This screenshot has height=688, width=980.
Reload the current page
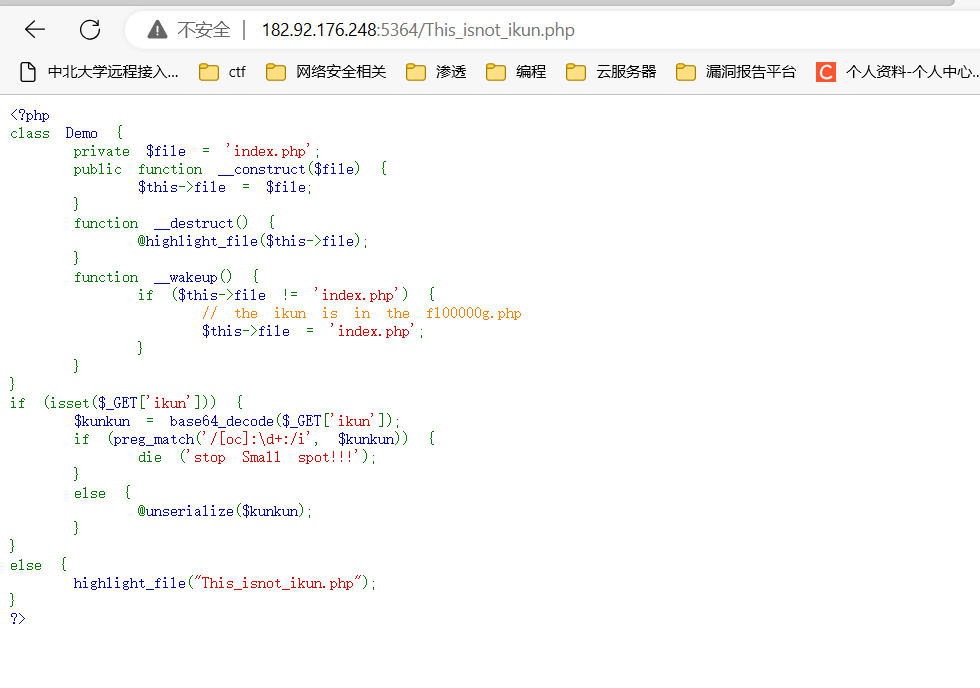pos(90,30)
